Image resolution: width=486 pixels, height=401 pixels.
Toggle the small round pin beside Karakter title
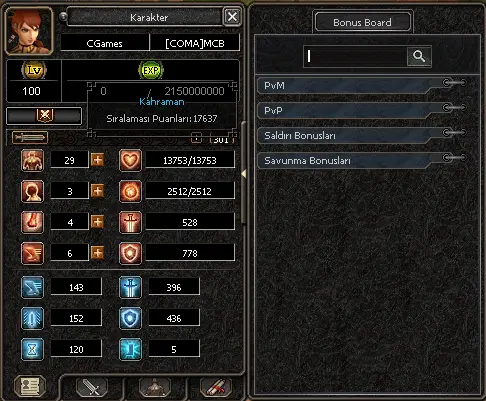(63, 16)
